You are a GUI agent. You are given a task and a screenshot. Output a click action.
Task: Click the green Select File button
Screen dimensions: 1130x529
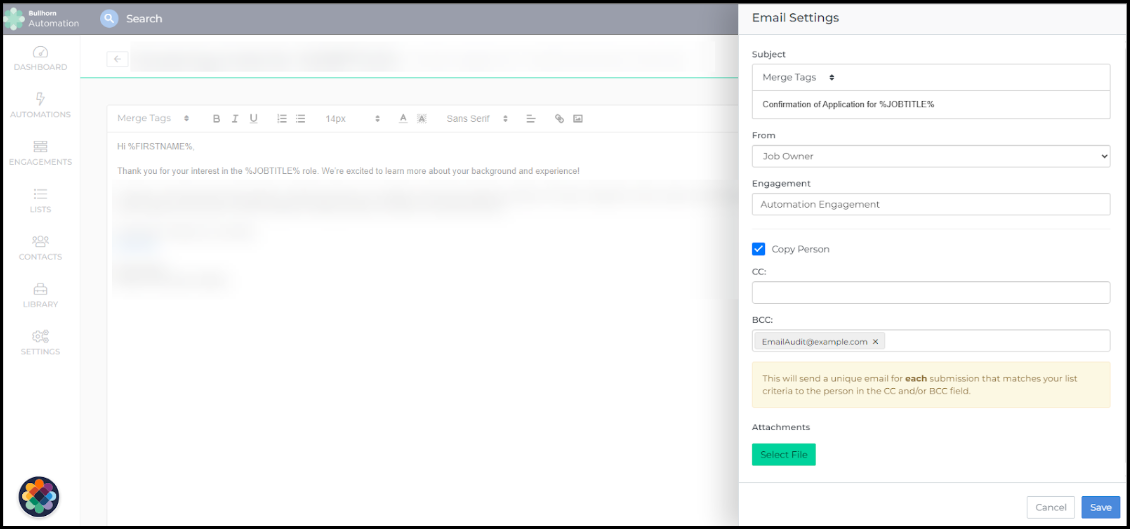783,455
